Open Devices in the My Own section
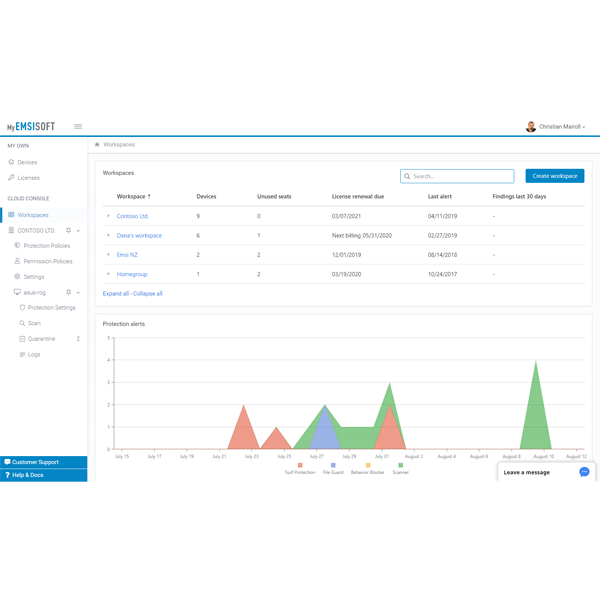This screenshot has height=600, width=600. click(27, 162)
